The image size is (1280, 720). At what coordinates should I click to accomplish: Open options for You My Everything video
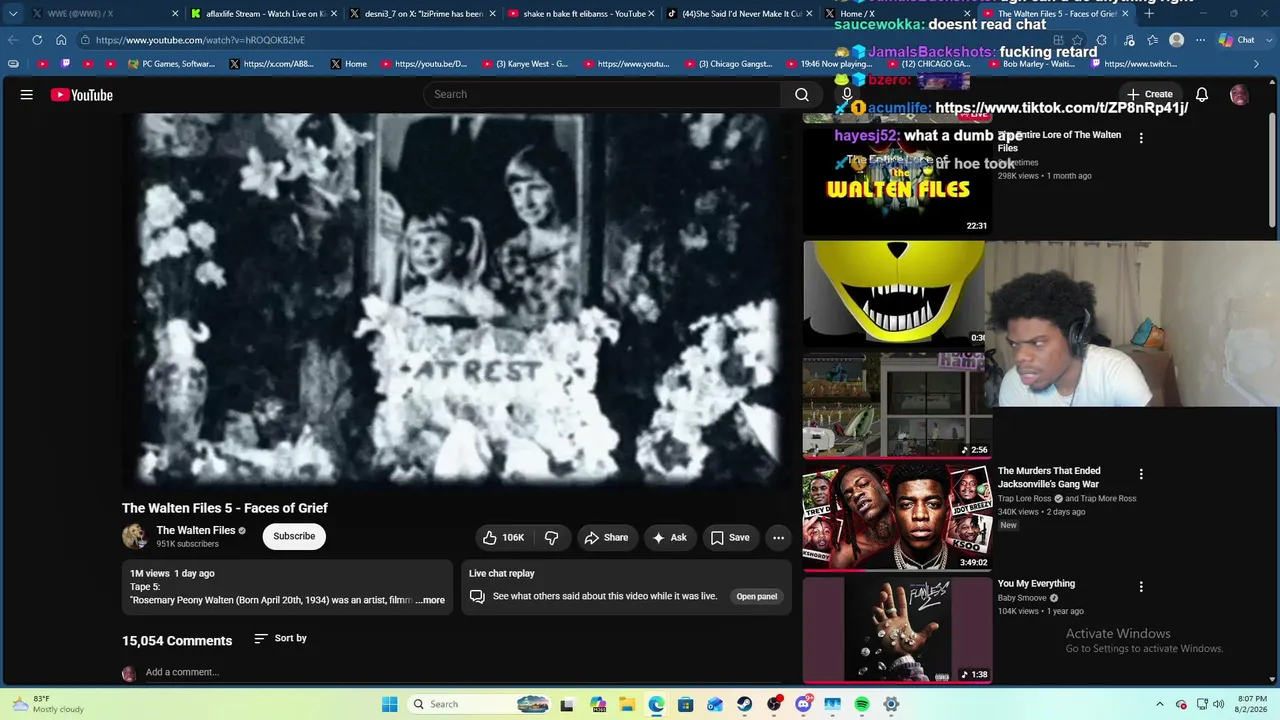1141,587
